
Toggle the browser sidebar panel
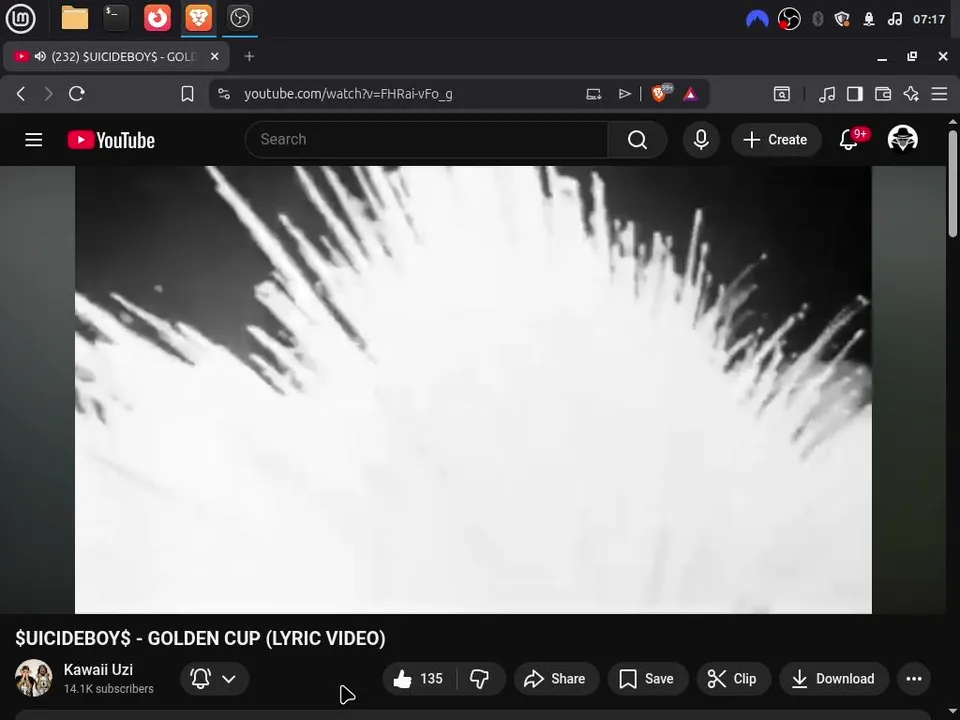(855, 94)
